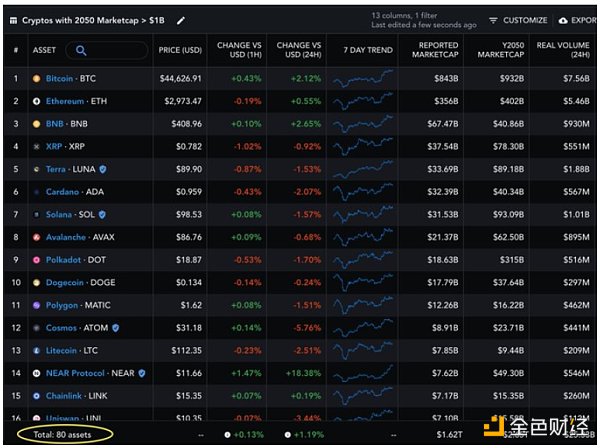The image size is (600, 448).
Task: Click the Bitcoin coin logo icon
Action: pos(37,78)
